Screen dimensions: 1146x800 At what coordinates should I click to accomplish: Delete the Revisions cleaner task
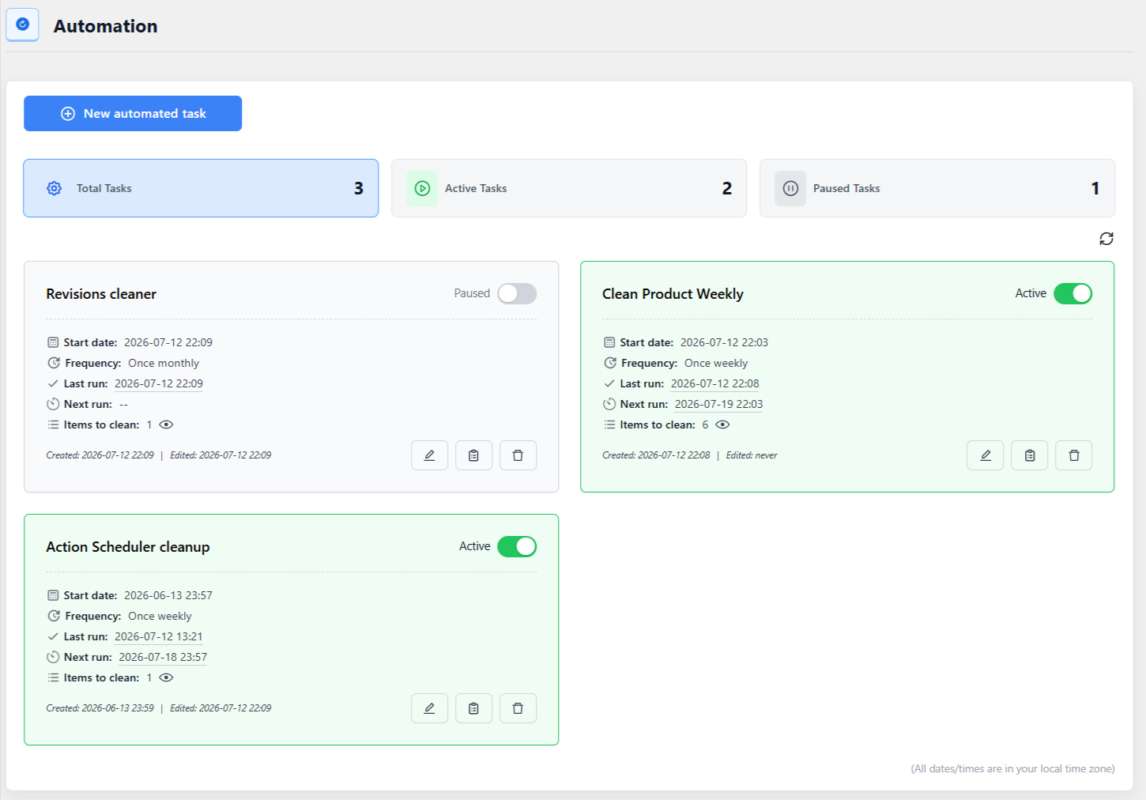click(518, 455)
